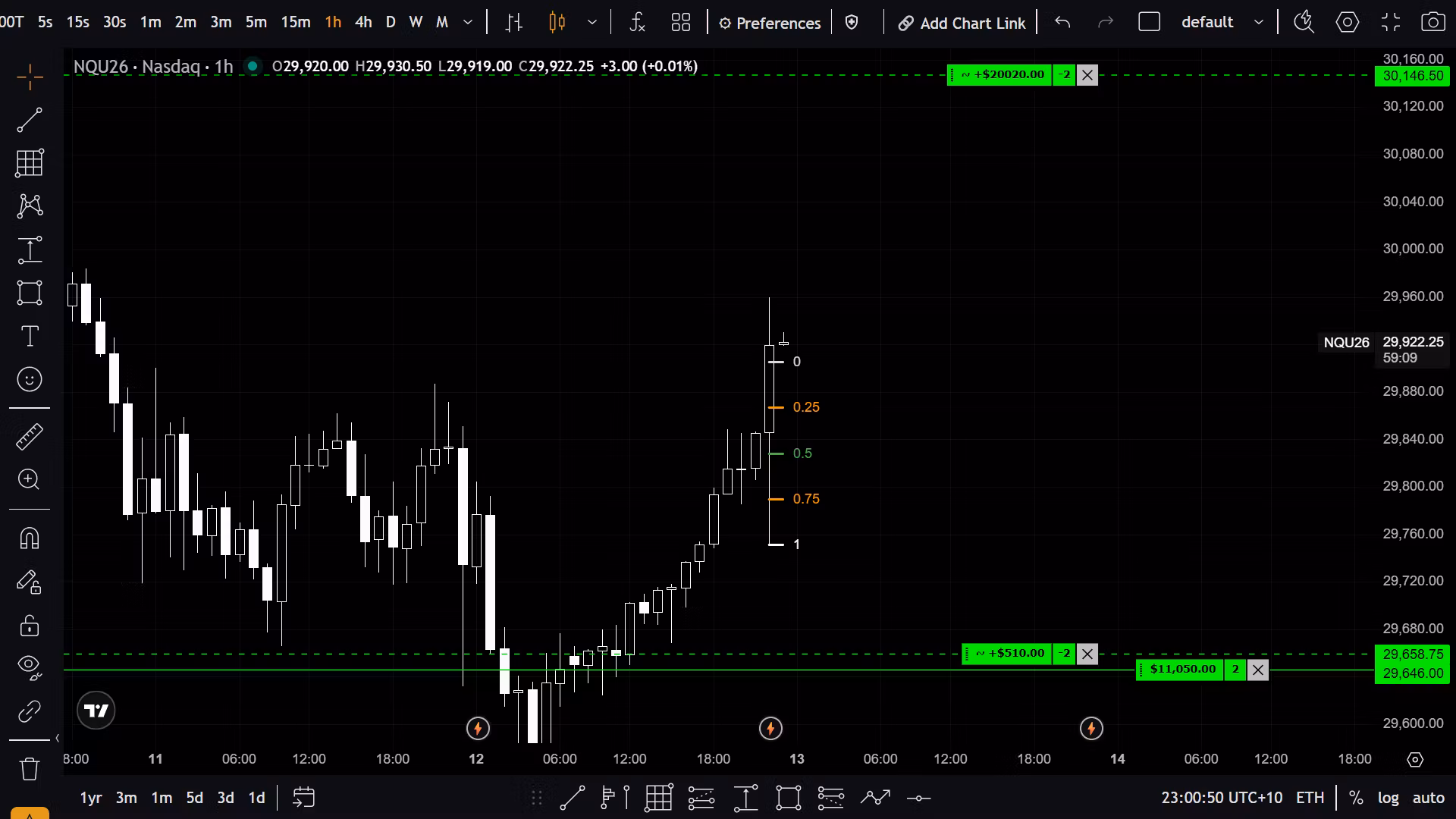The image size is (1456, 819).
Task: Toggle auto scale
Action: (1429, 798)
